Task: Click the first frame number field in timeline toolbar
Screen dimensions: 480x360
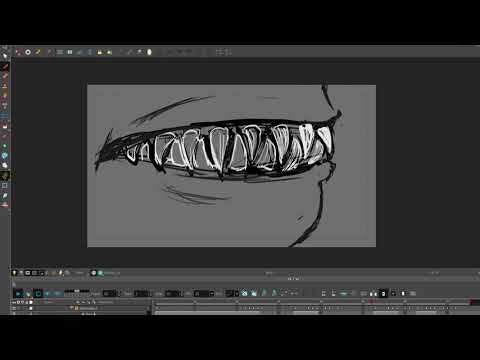Action: pos(110,294)
